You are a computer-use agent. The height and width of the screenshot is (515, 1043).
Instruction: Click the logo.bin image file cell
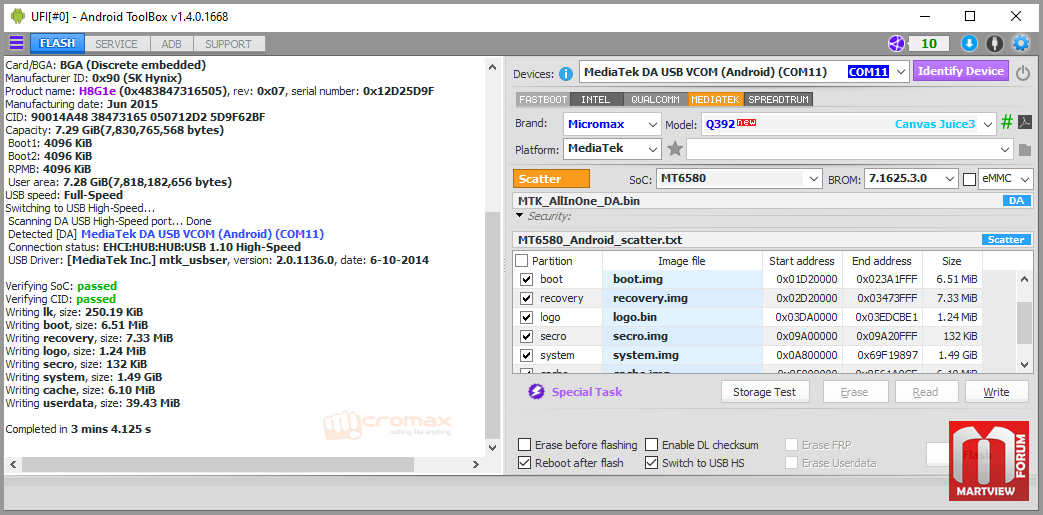click(x=682, y=317)
